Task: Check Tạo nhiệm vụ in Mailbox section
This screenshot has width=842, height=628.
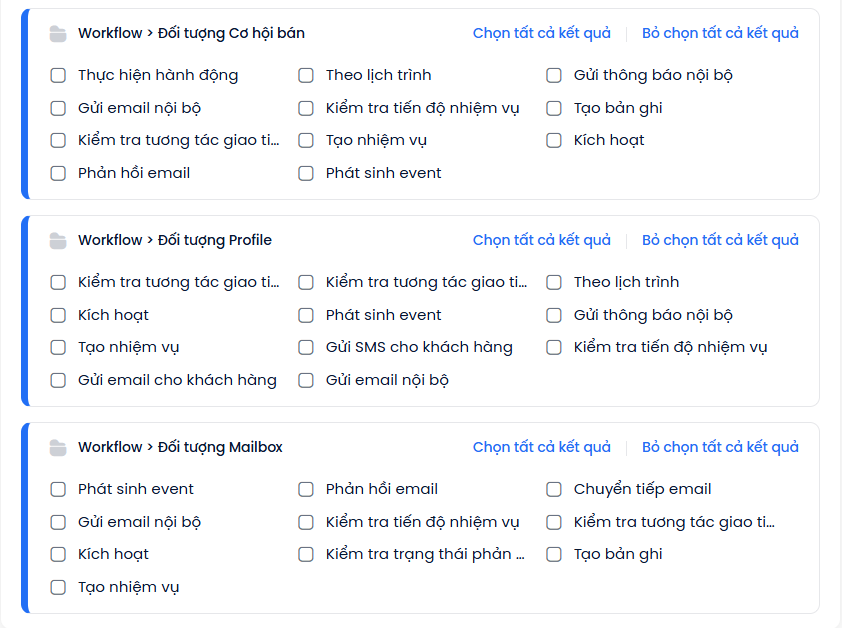Action: 58,587
